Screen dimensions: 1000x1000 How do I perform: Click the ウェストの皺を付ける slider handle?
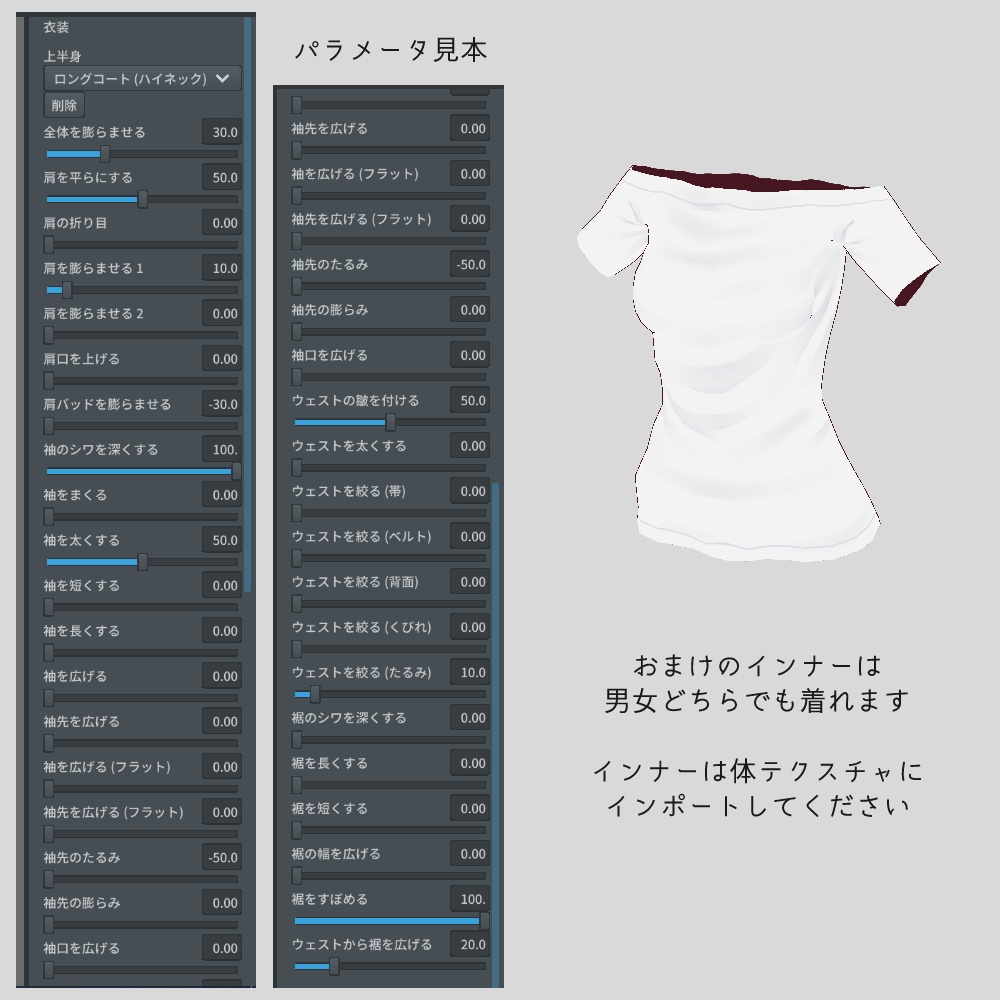(x=389, y=423)
